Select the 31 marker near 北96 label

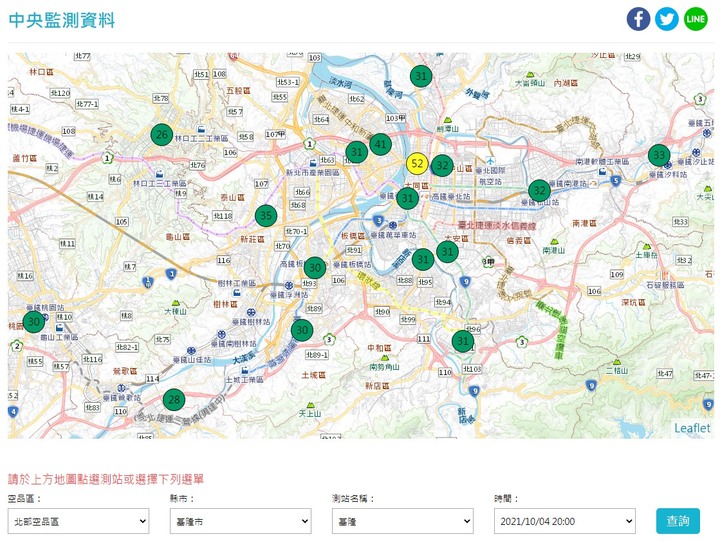pyautogui.click(x=462, y=341)
